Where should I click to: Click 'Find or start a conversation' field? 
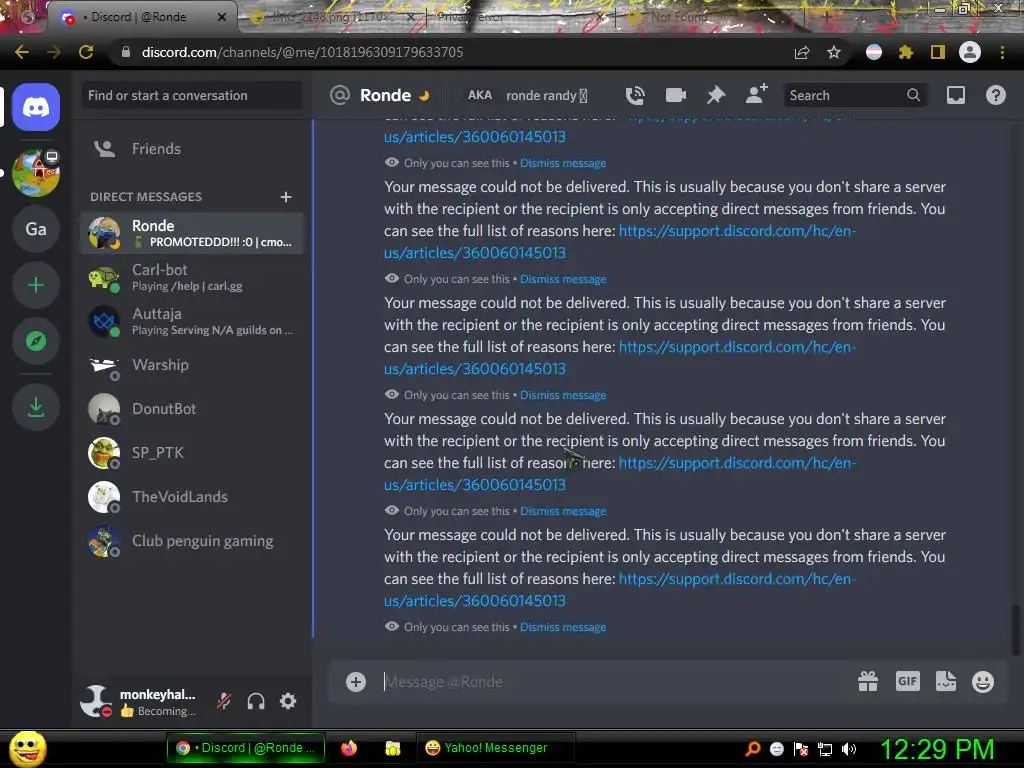coord(192,95)
